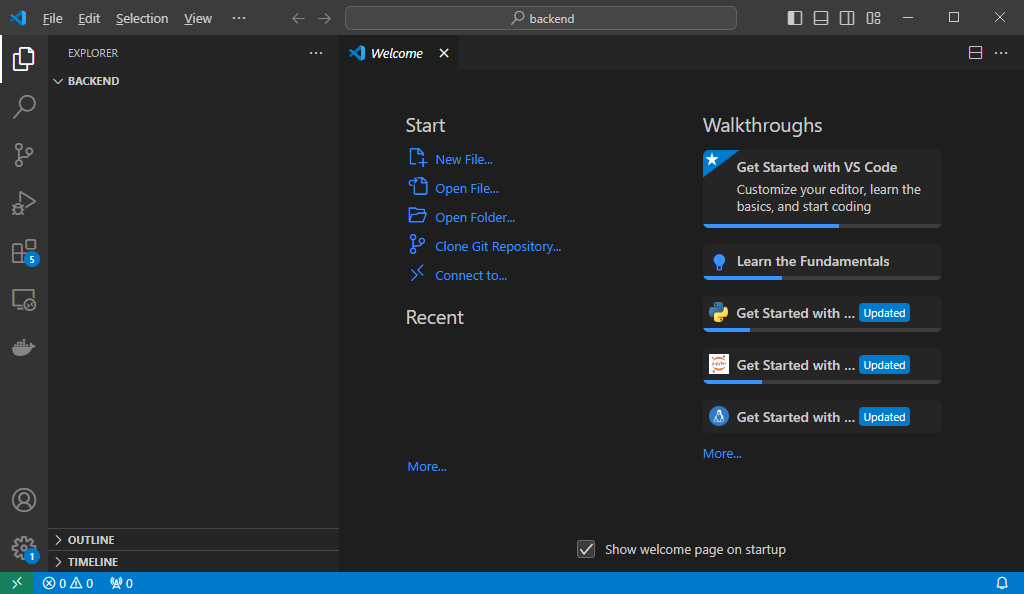Open Explorer Views and More Actions ellipsis
The width and height of the screenshot is (1024, 594).
pyautogui.click(x=316, y=53)
